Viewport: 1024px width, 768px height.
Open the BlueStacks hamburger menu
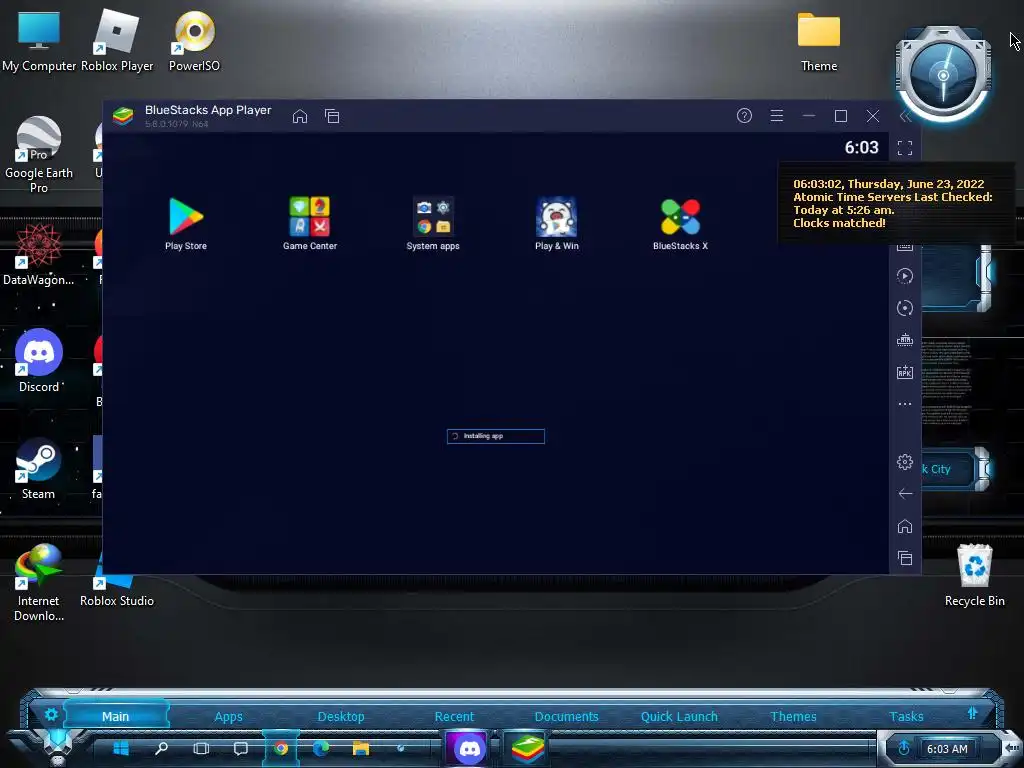[x=776, y=116]
